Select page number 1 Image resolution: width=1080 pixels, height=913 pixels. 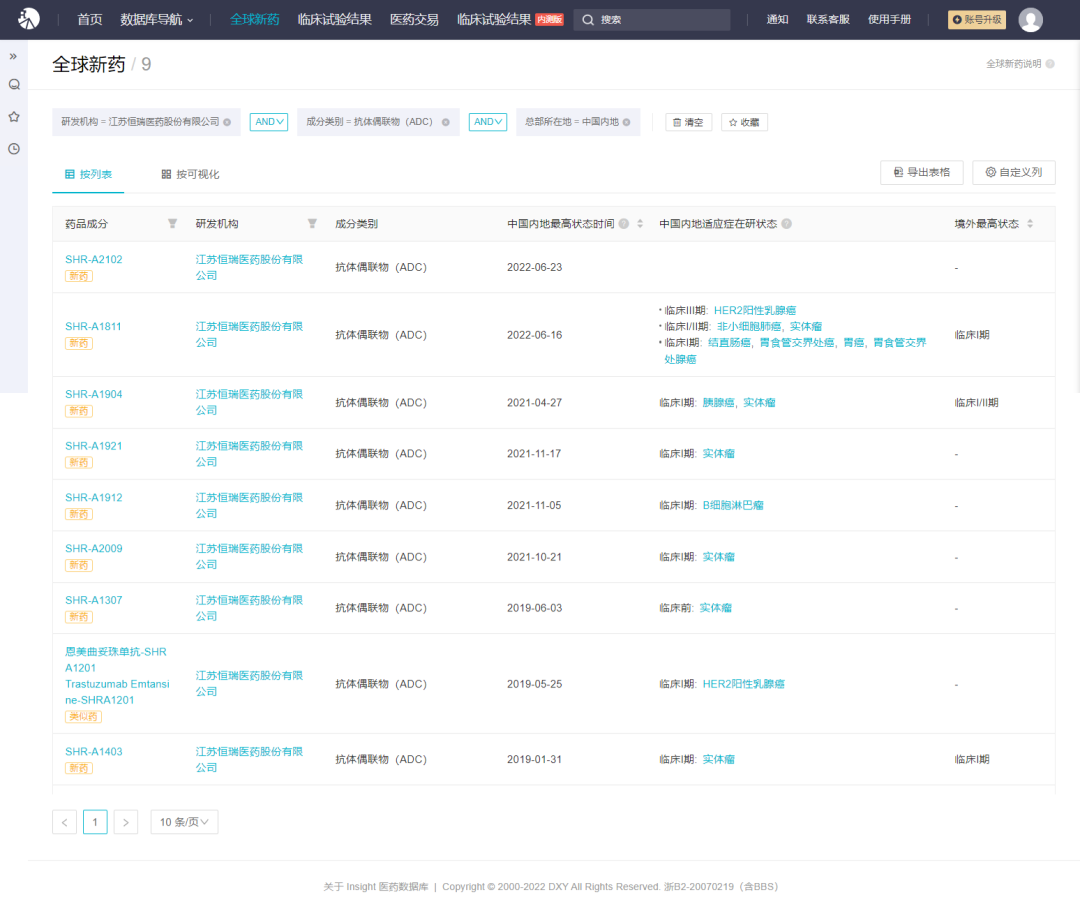click(95, 821)
